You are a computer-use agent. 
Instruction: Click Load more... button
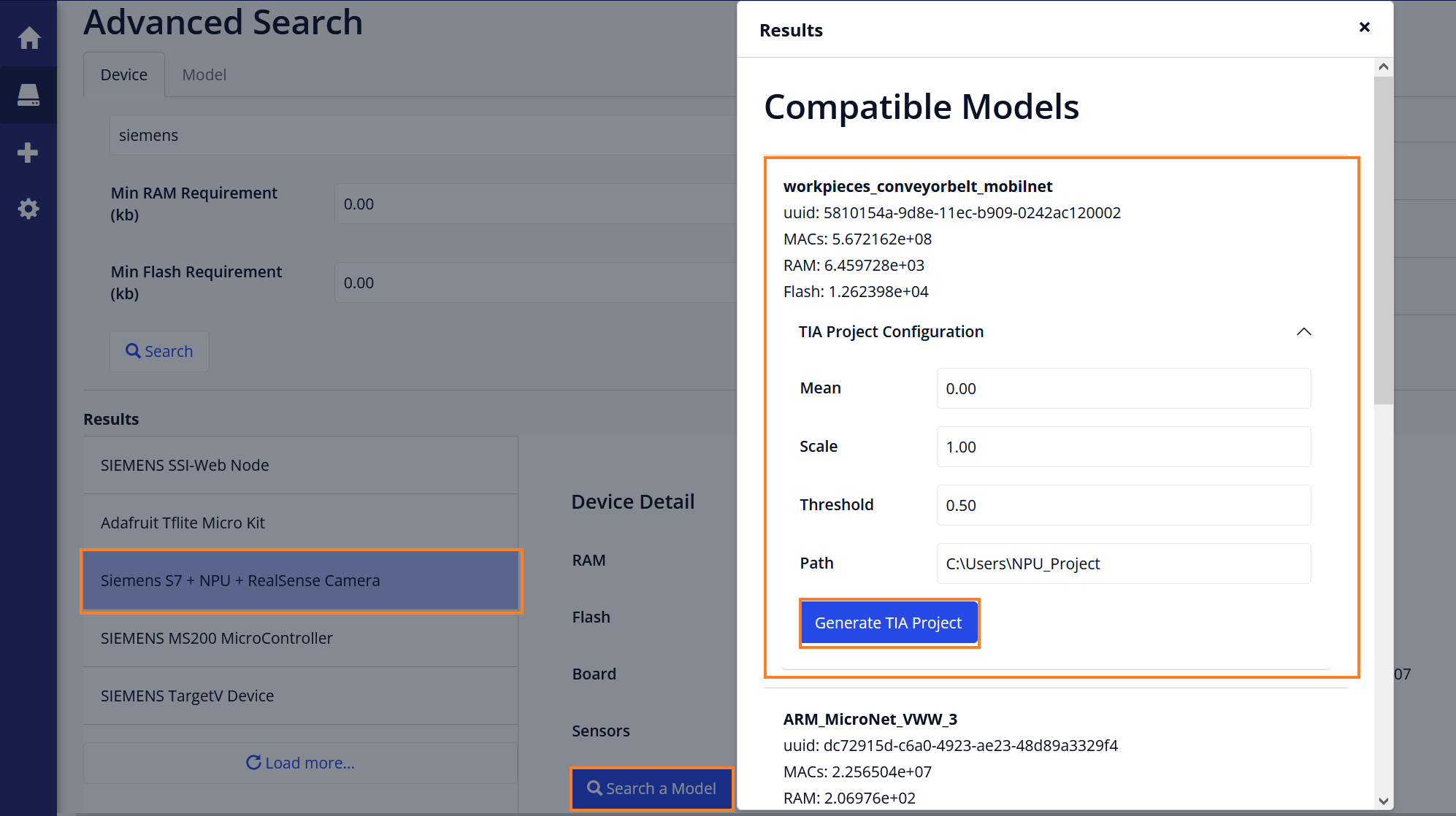pos(301,763)
